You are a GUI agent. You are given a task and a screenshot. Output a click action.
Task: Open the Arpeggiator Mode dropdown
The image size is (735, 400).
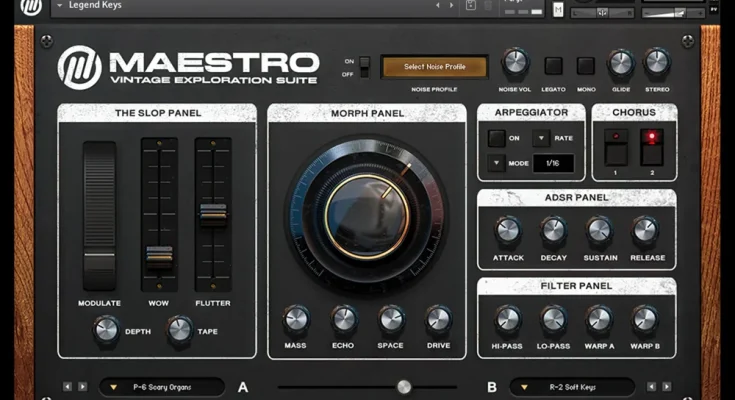pos(497,162)
